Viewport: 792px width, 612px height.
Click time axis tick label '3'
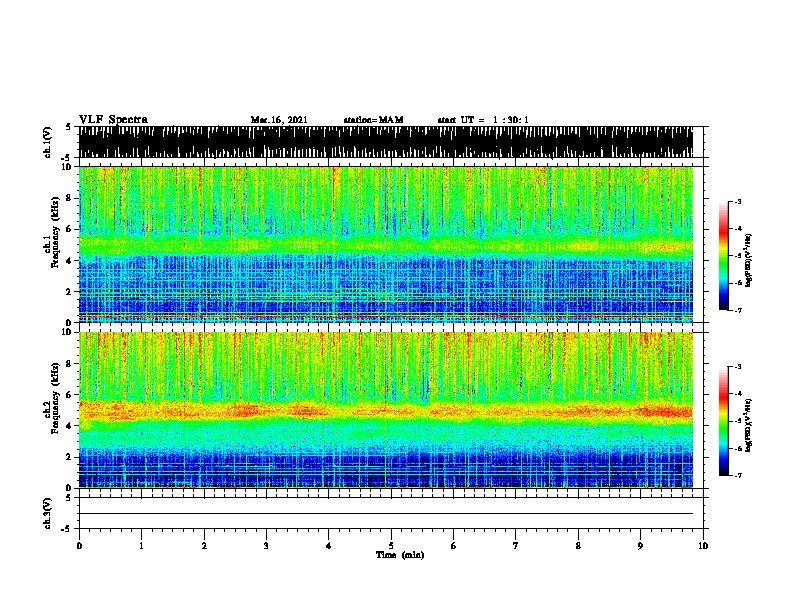[266, 546]
